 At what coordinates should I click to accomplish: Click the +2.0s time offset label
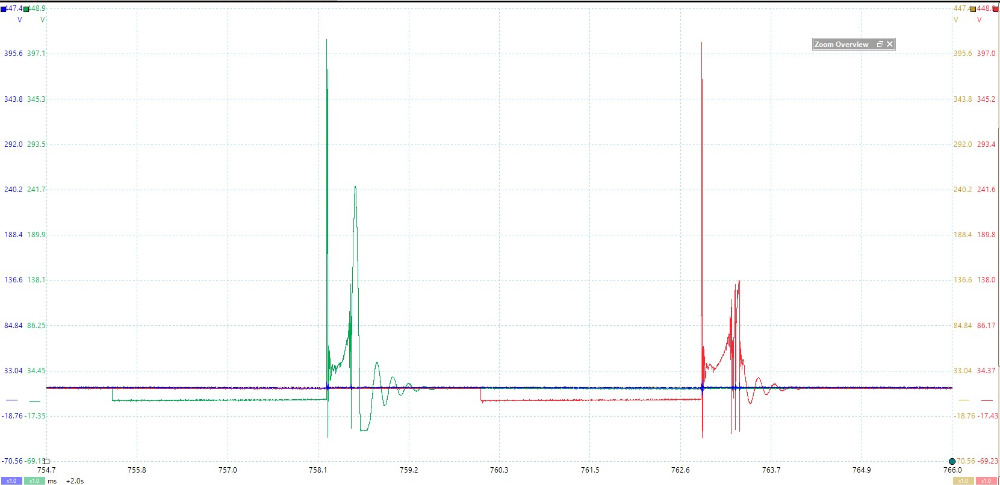click(x=75, y=481)
